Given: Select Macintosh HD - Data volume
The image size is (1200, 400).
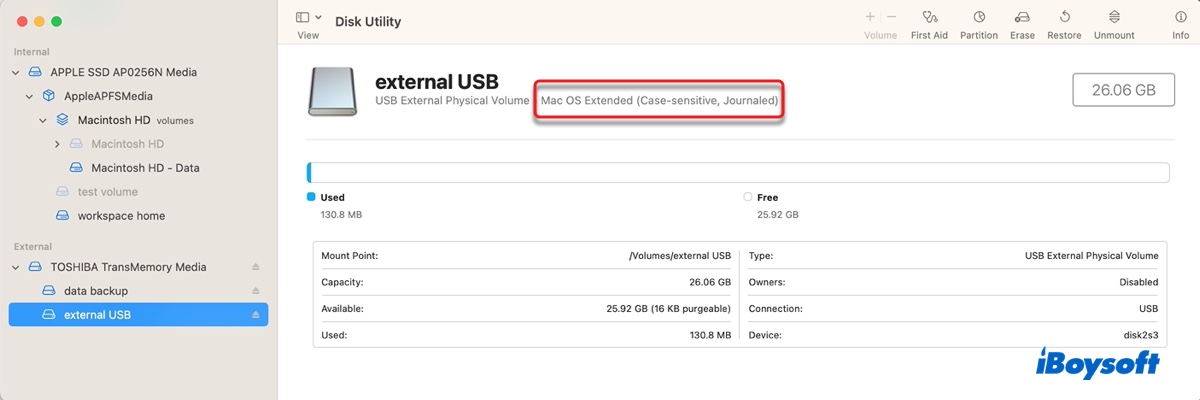Looking at the screenshot, I should (144, 168).
